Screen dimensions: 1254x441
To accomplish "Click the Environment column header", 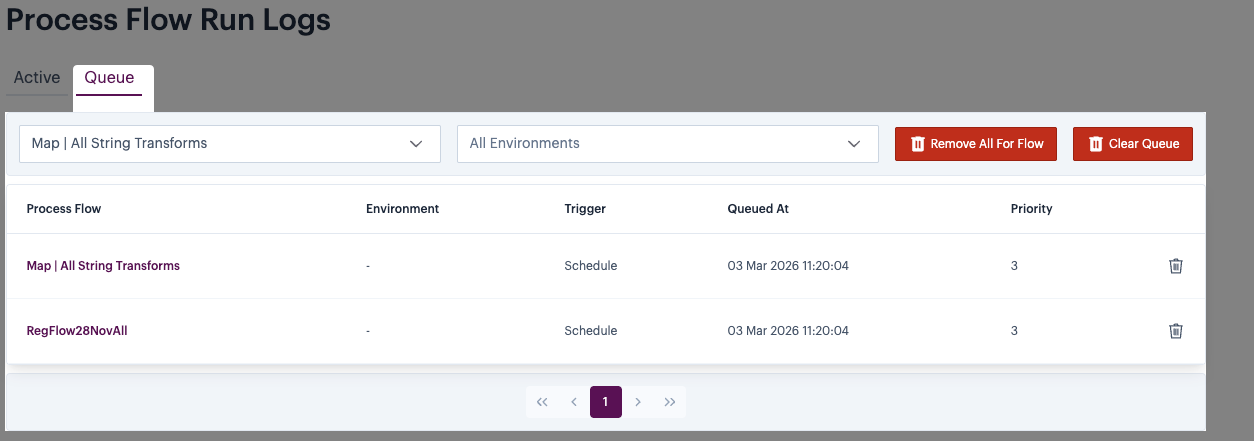I will click(x=402, y=209).
